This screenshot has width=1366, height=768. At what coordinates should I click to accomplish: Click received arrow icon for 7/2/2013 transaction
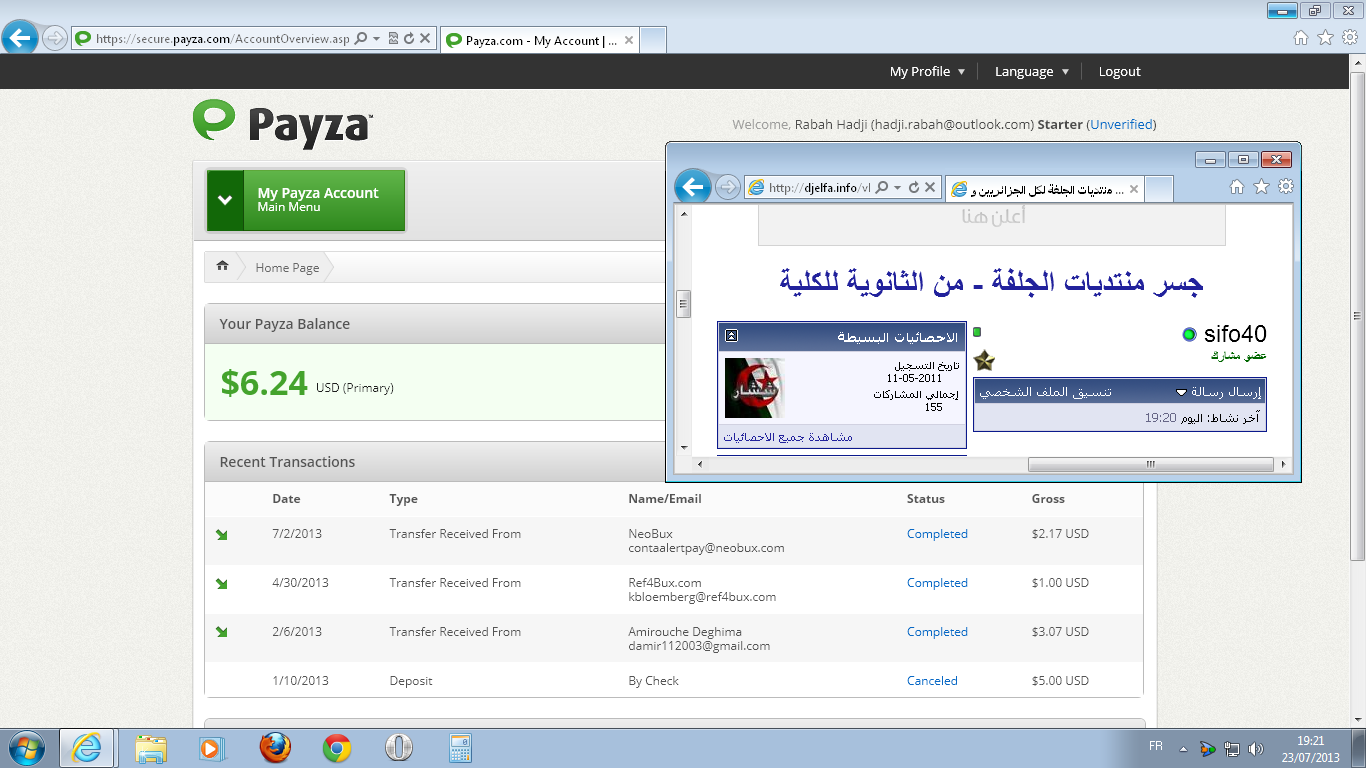(x=222, y=535)
